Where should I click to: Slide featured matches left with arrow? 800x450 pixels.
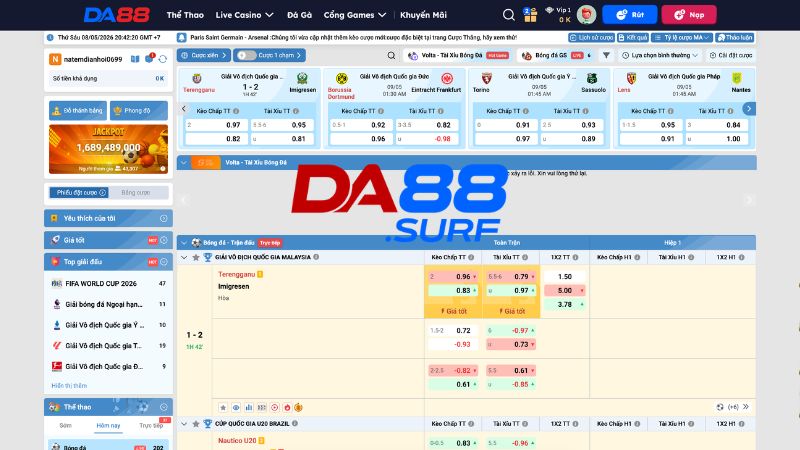(184, 109)
